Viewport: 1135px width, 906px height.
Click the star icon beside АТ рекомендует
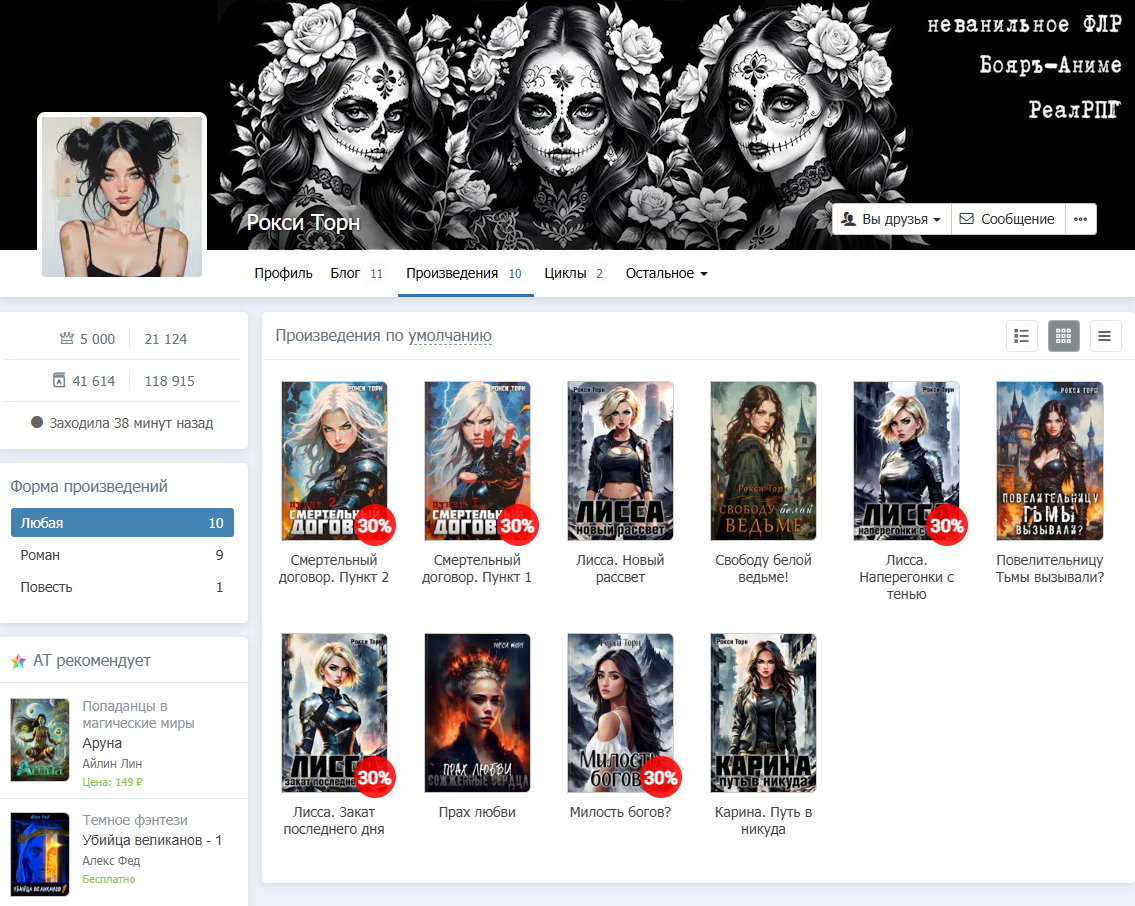(19, 661)
